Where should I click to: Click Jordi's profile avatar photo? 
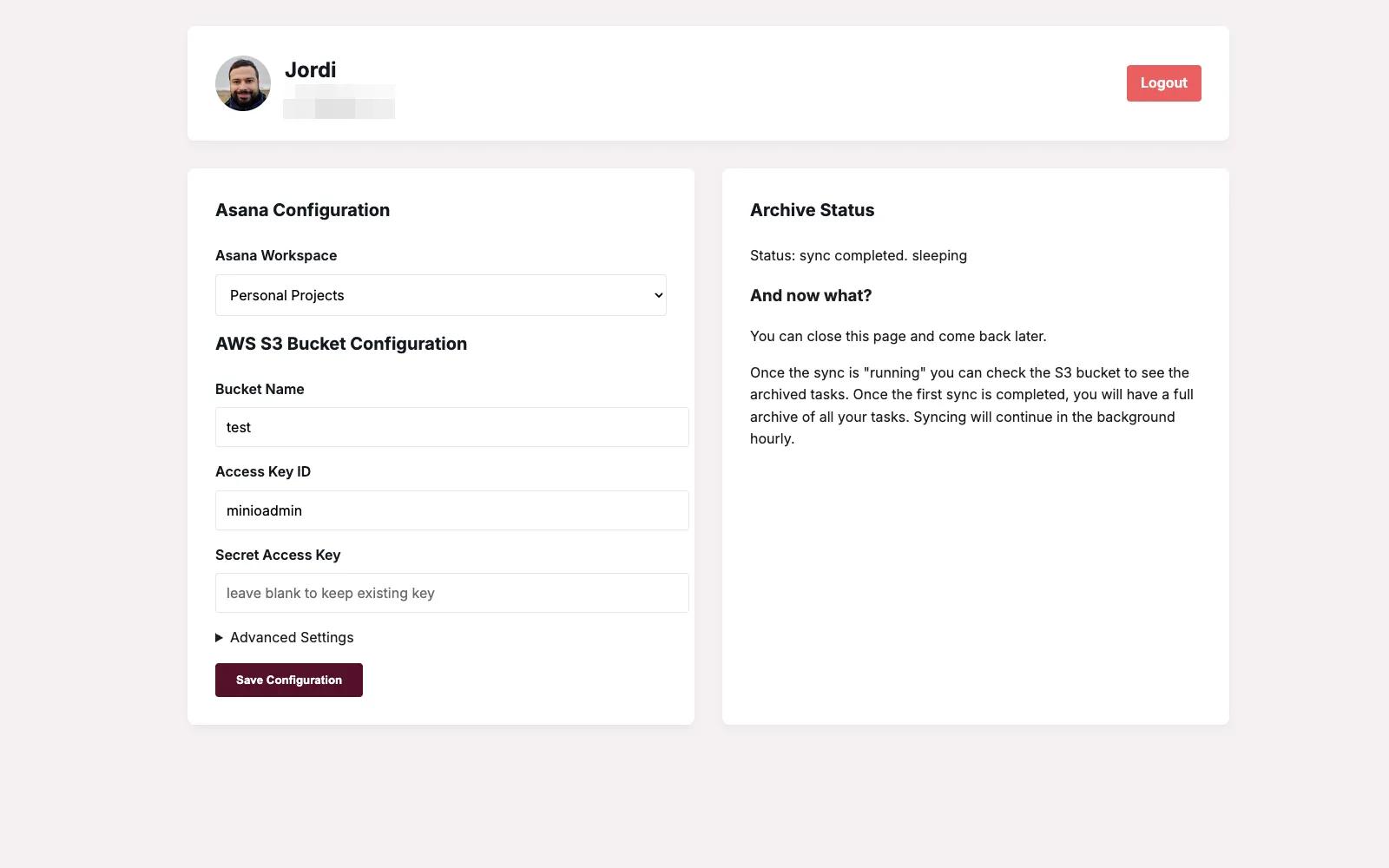coord(243,83)
